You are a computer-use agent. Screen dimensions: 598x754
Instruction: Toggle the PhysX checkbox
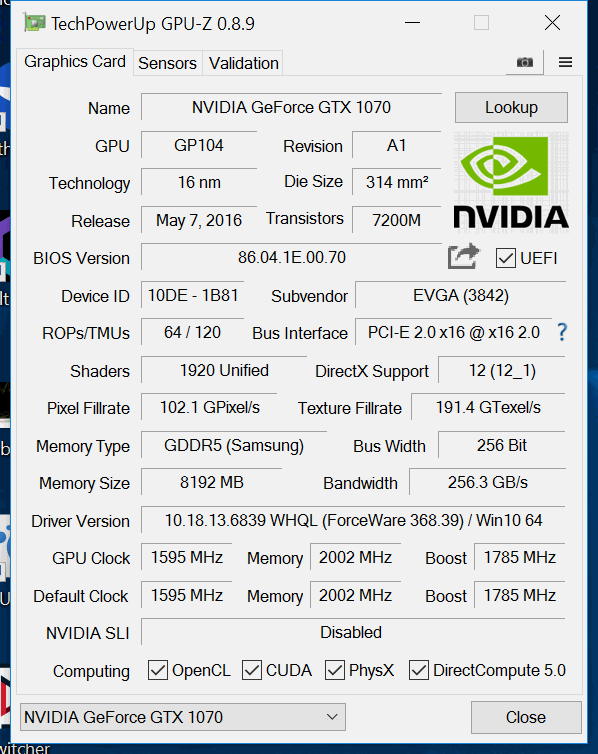(x=335, y=670)
